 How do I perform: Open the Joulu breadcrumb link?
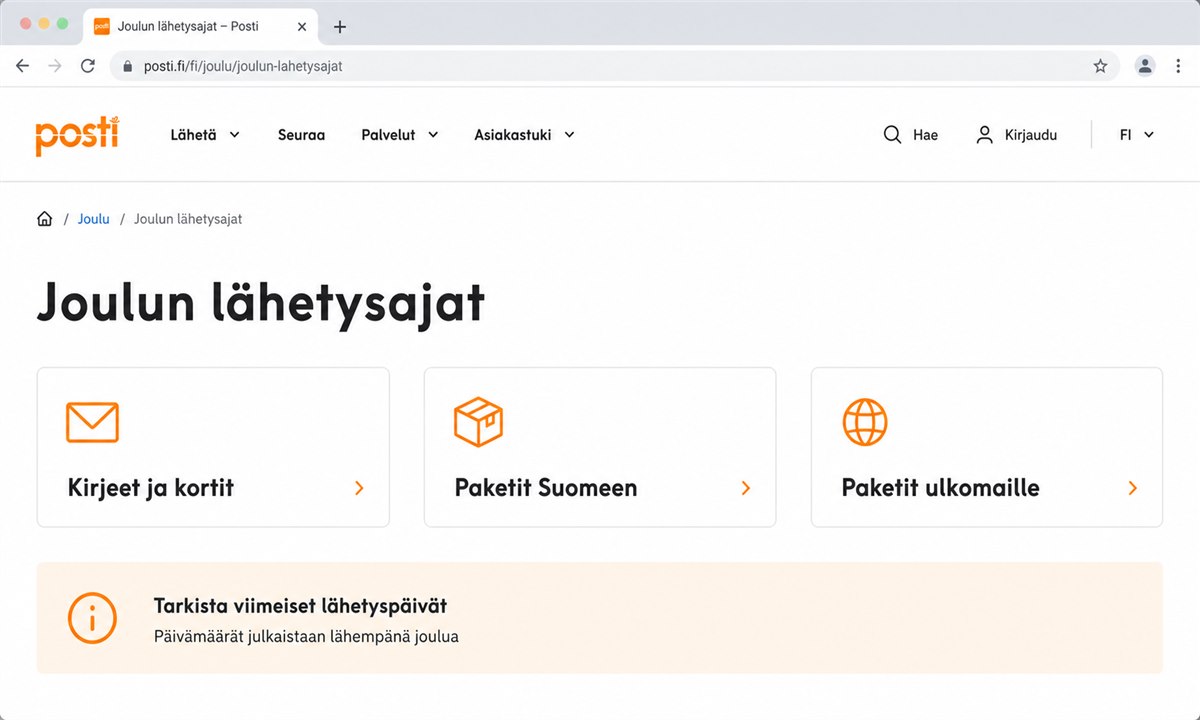pyautogui.click(x=94, y=219)
